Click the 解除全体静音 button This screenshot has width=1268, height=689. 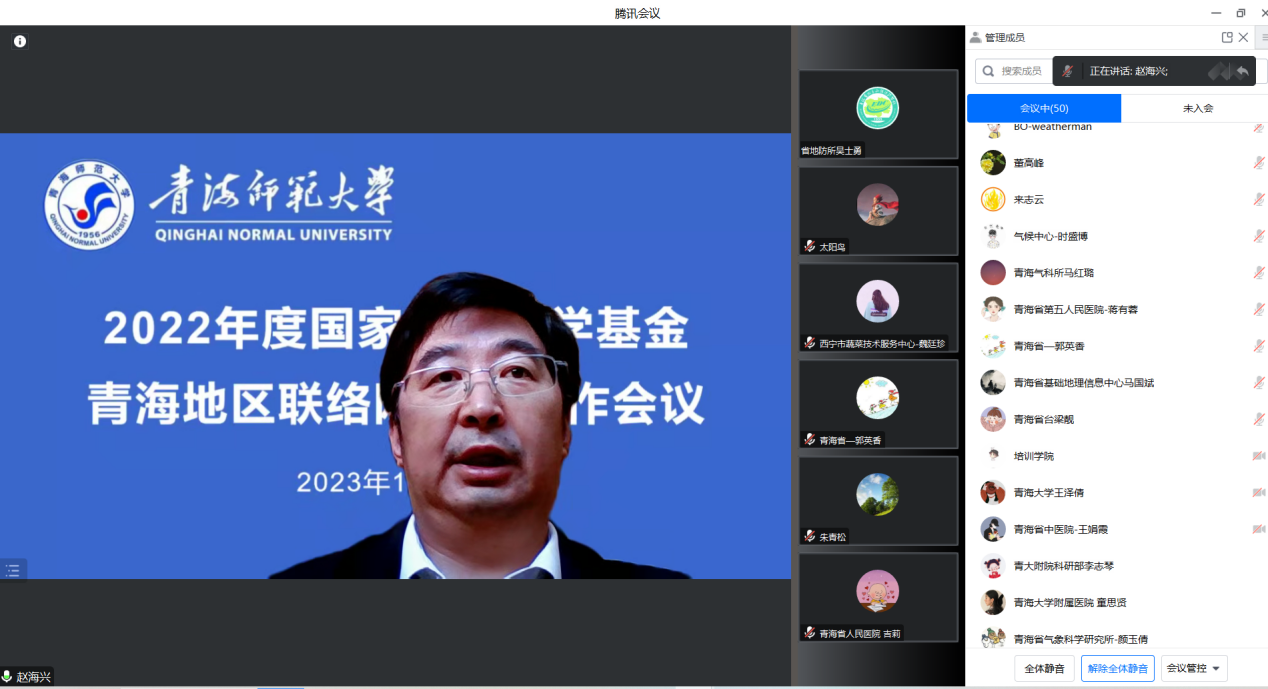pos(1117,668)
